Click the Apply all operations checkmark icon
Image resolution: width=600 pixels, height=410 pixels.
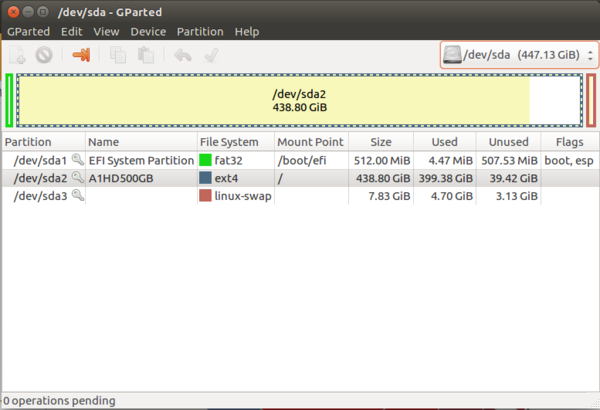point(211,55)
